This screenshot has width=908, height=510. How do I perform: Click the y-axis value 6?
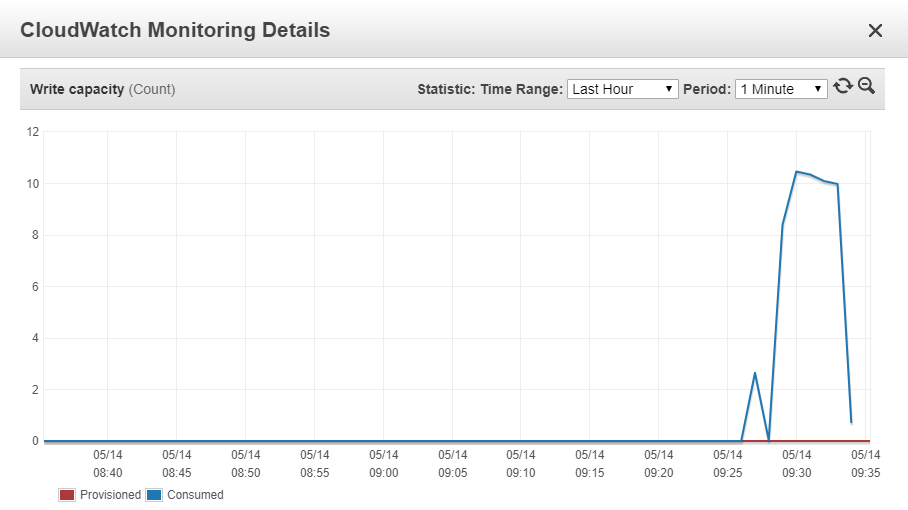(35, 287)
